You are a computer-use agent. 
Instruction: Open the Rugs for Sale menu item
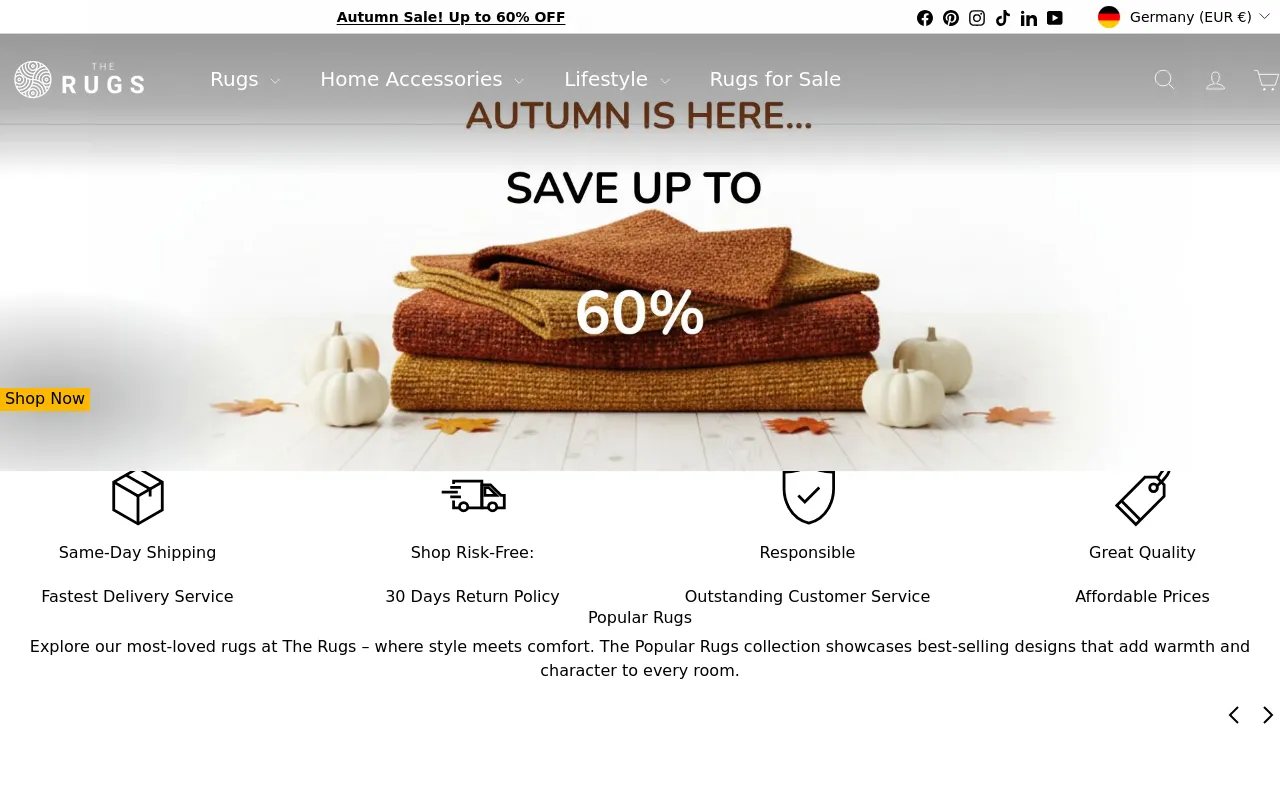pyautogui.click(x=775, y=79)
